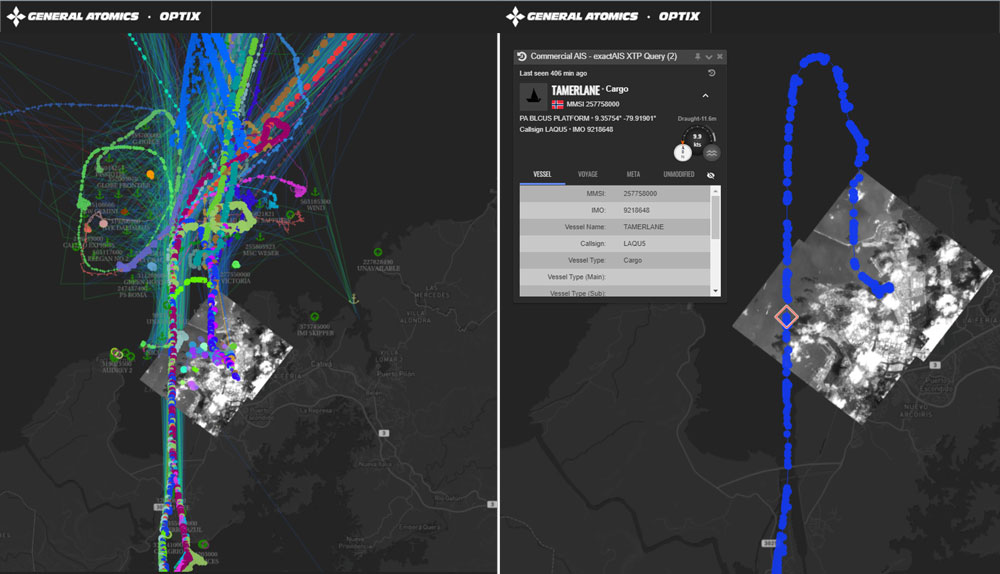Switch to the META tab
This screenshot has height=574, width=1000.
coord(633,174)
